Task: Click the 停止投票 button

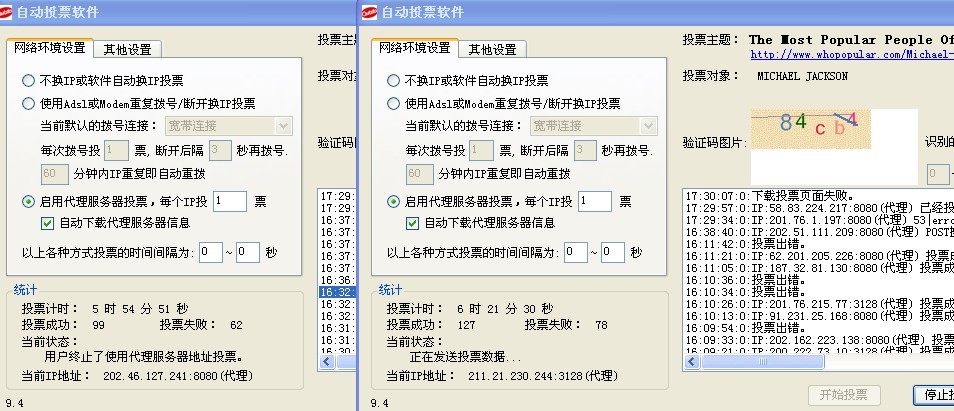Action: pos(935,395)
